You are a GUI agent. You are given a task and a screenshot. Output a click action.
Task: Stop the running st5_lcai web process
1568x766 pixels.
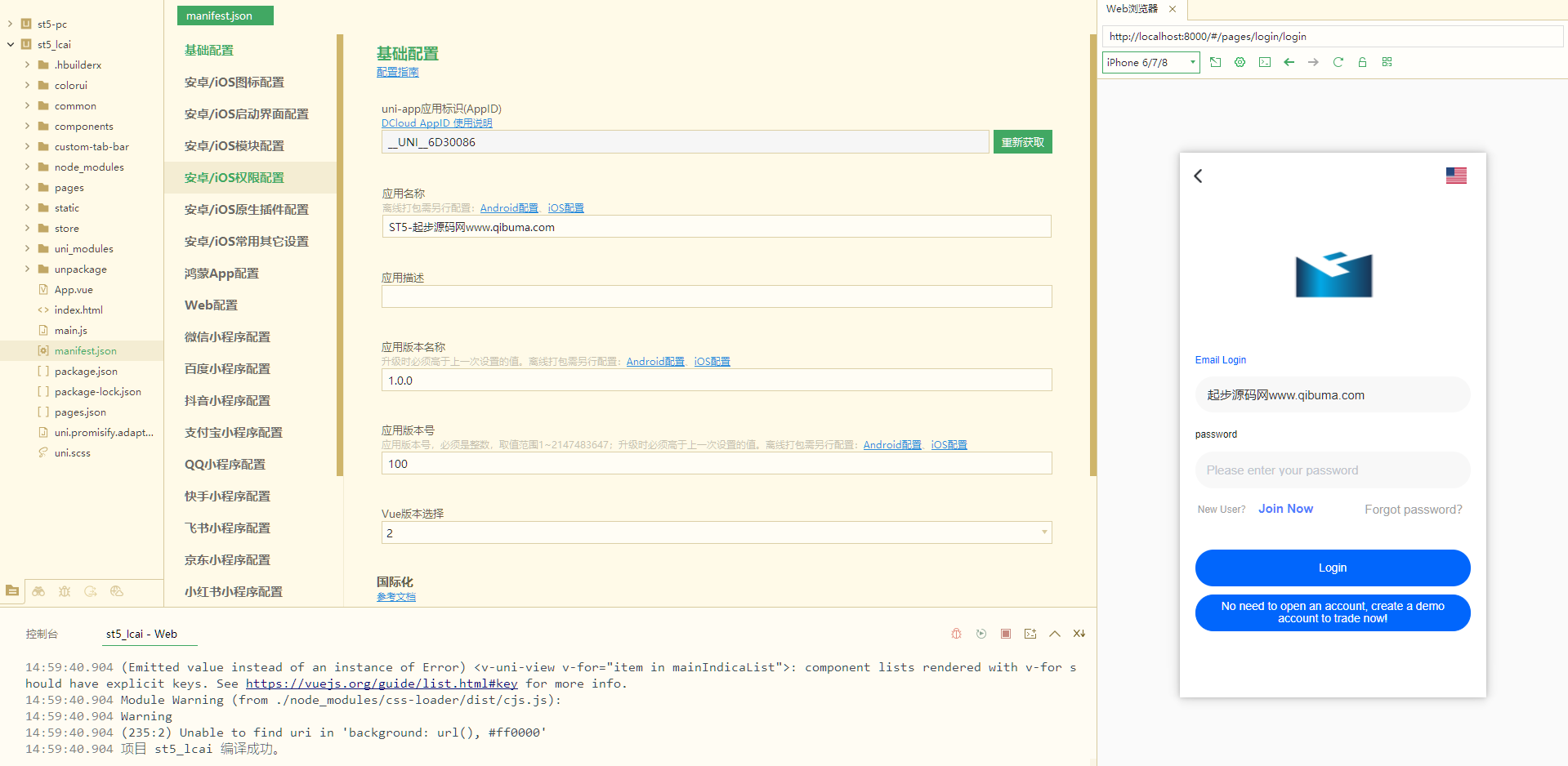coord(1006,634)
